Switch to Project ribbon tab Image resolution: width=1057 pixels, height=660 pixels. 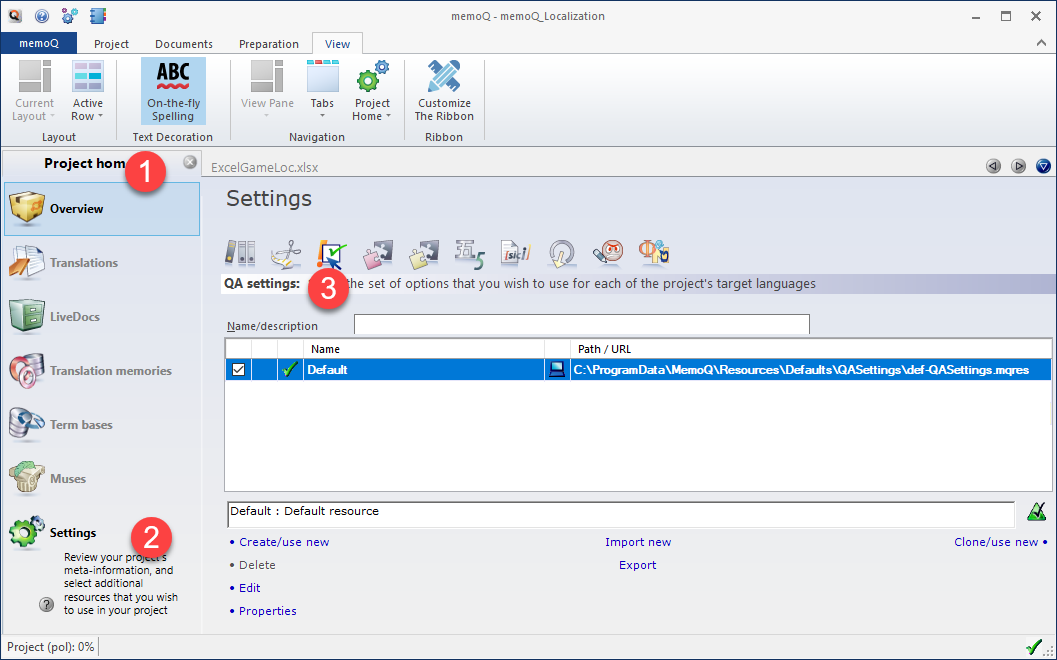click(111, 44)
